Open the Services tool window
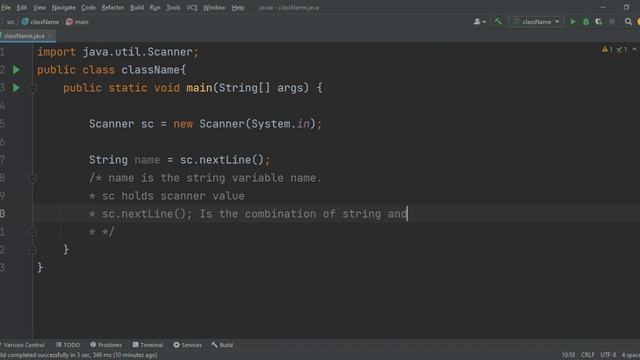640x360 pixels. [x=187, y=345]
